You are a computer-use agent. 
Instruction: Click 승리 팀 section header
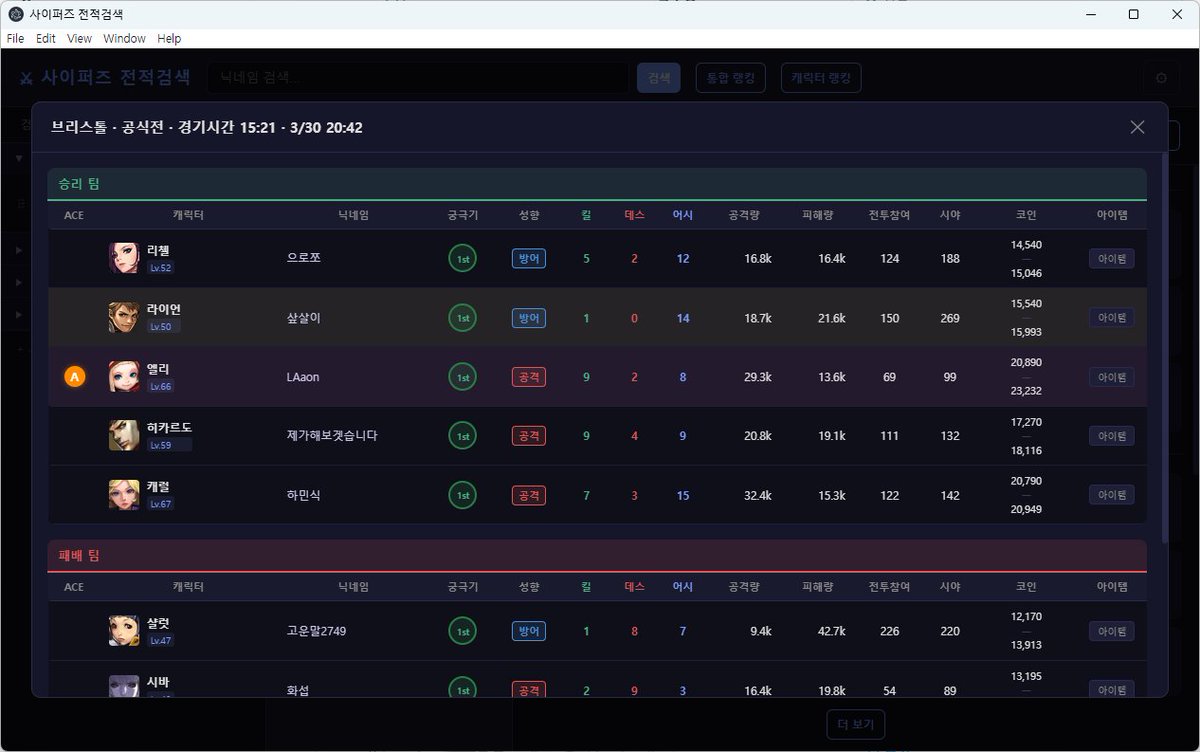(597, 184)
